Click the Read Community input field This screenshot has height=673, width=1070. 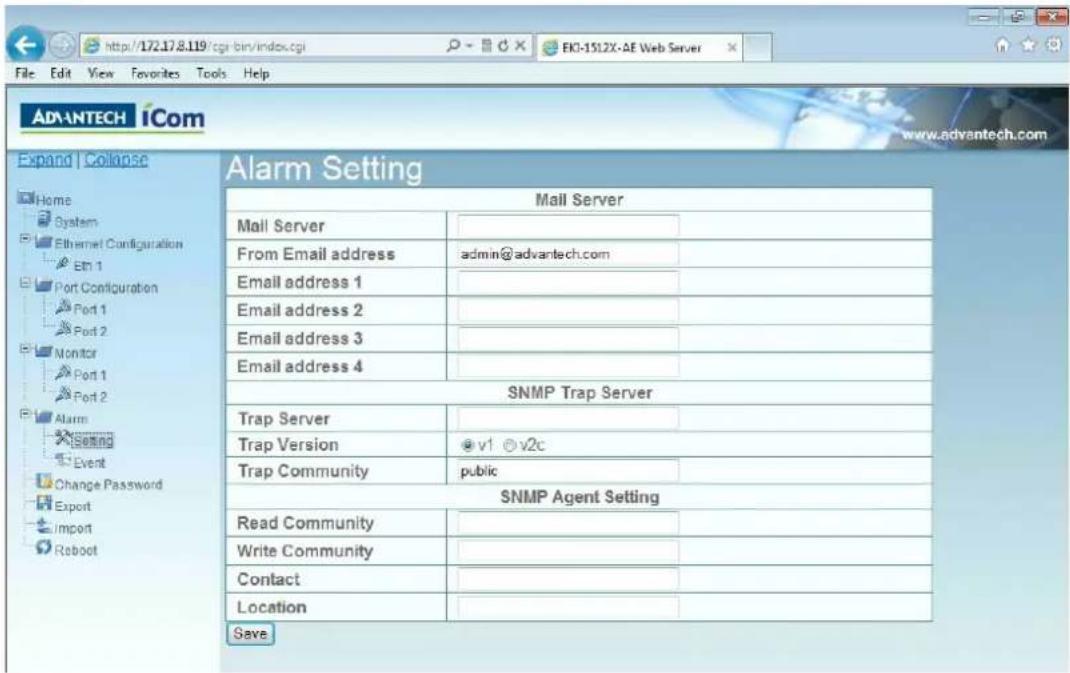[568, 523]
